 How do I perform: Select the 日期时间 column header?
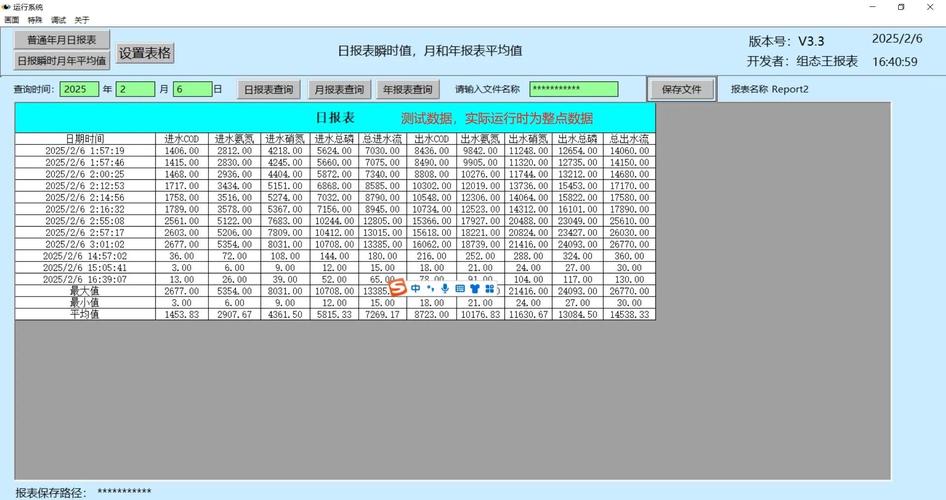tap(85, 139)
